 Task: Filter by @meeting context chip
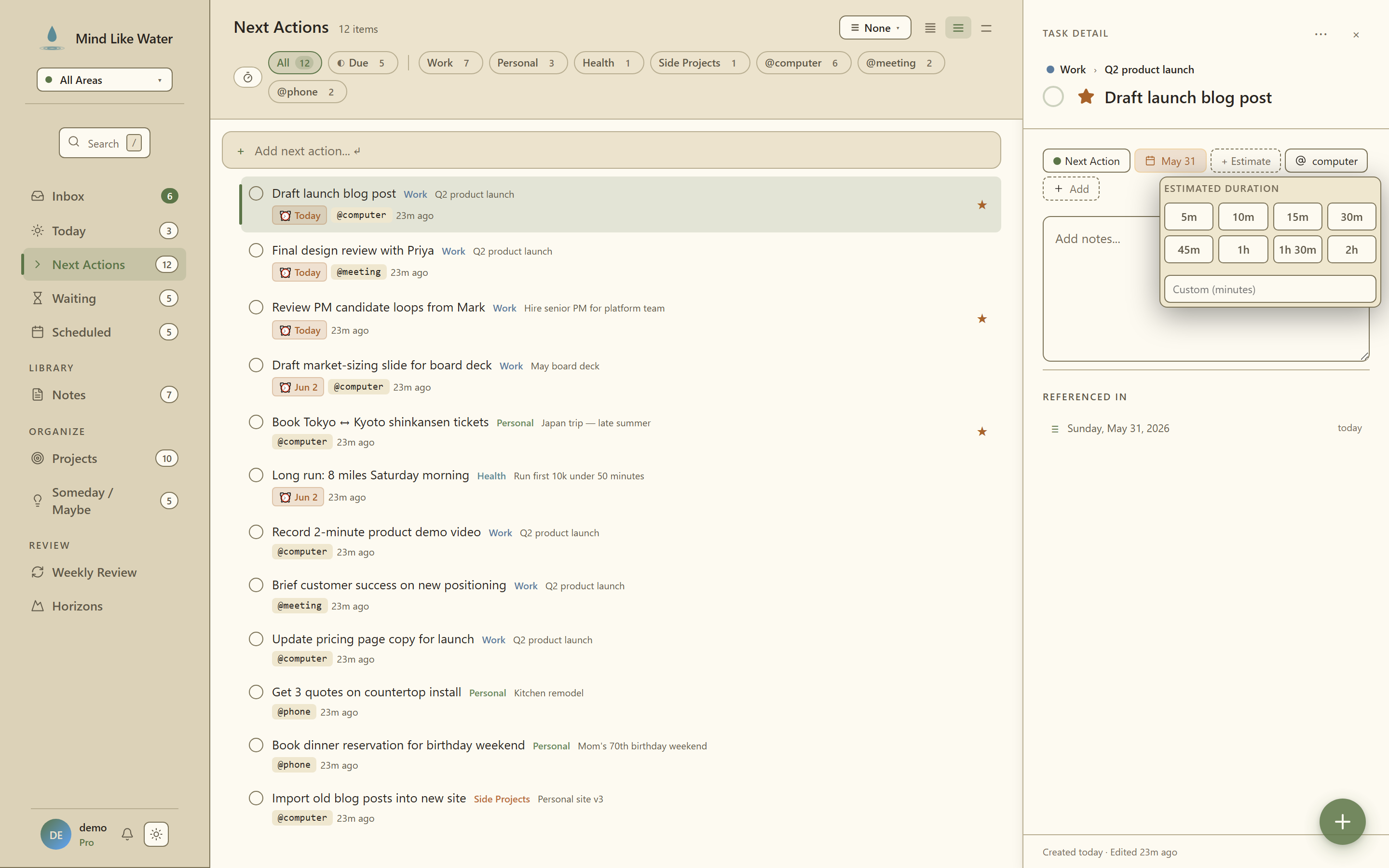(901, 63)
